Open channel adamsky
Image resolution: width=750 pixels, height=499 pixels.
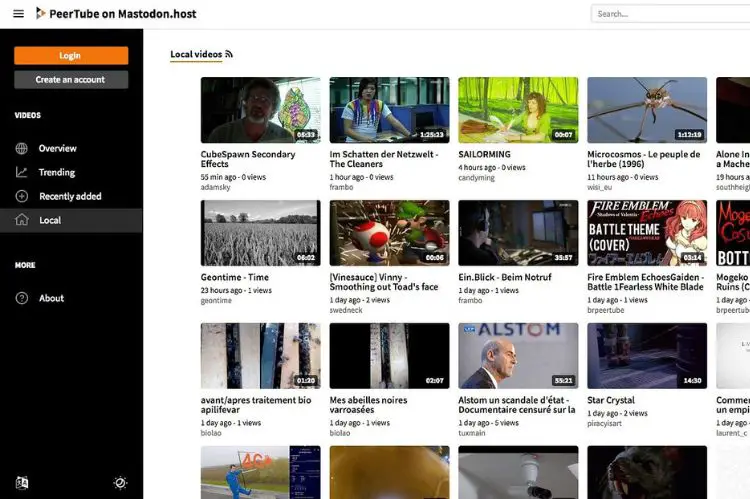point(215,188)
